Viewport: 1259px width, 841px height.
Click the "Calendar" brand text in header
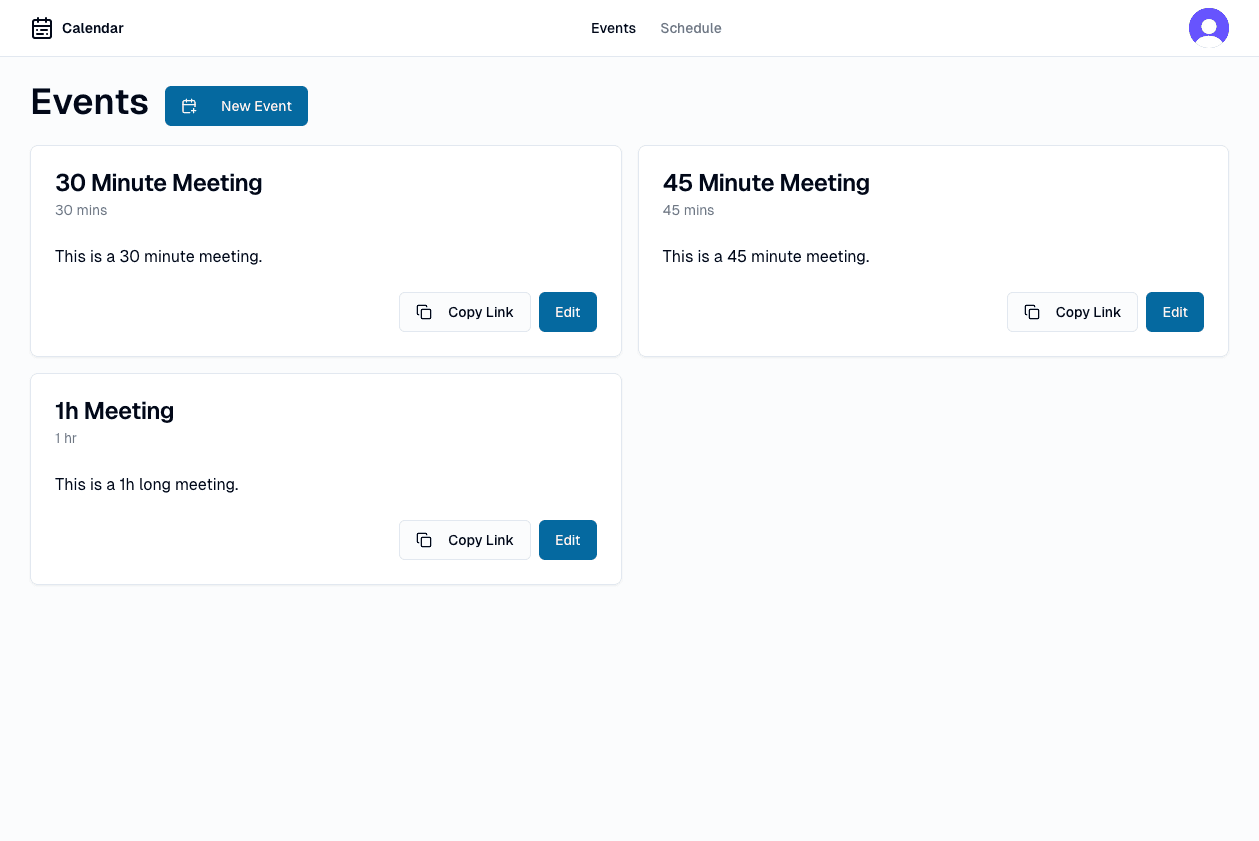click(x=93, y=28)
